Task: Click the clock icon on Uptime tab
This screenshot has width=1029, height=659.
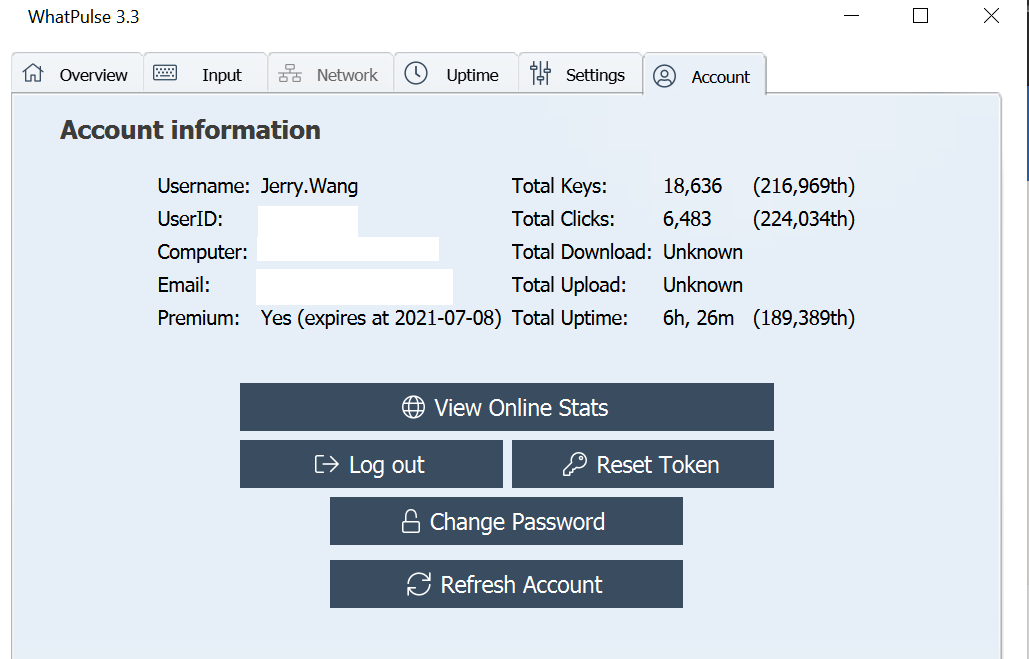Action: pos(416,73)
